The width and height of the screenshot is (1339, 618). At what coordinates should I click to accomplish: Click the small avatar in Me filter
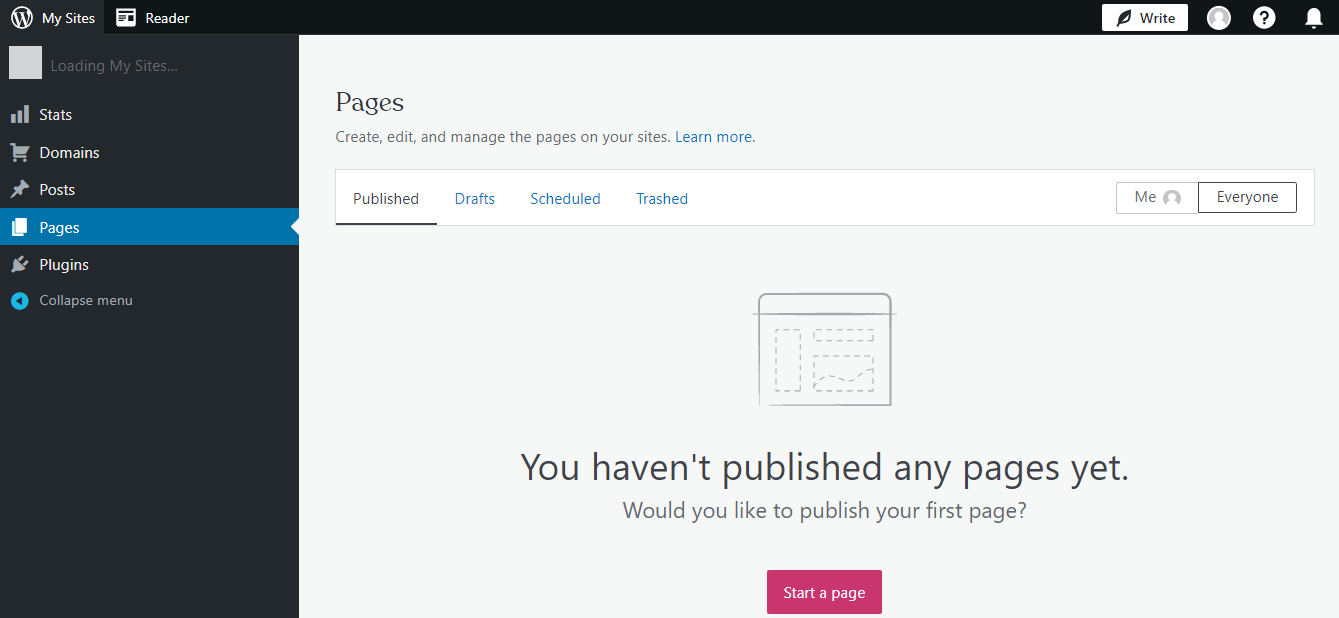point(1172,198)
